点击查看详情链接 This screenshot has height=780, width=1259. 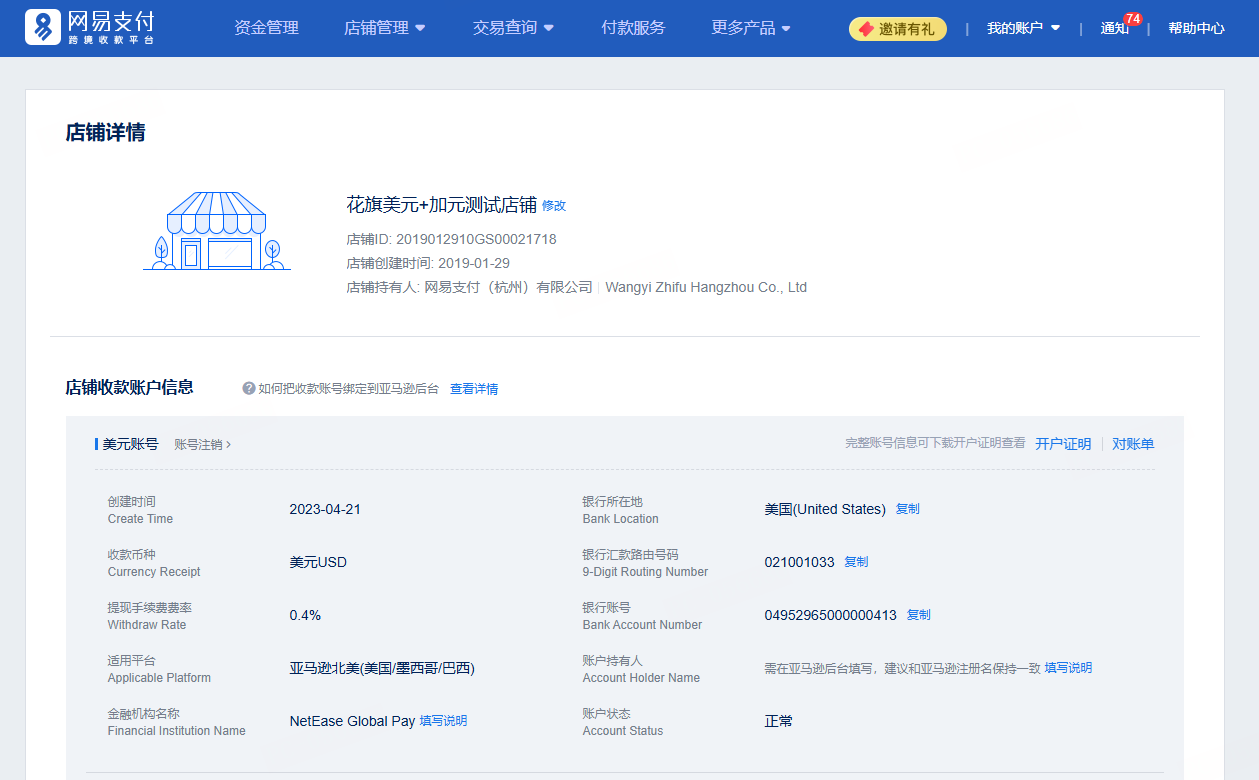(474, 388)
